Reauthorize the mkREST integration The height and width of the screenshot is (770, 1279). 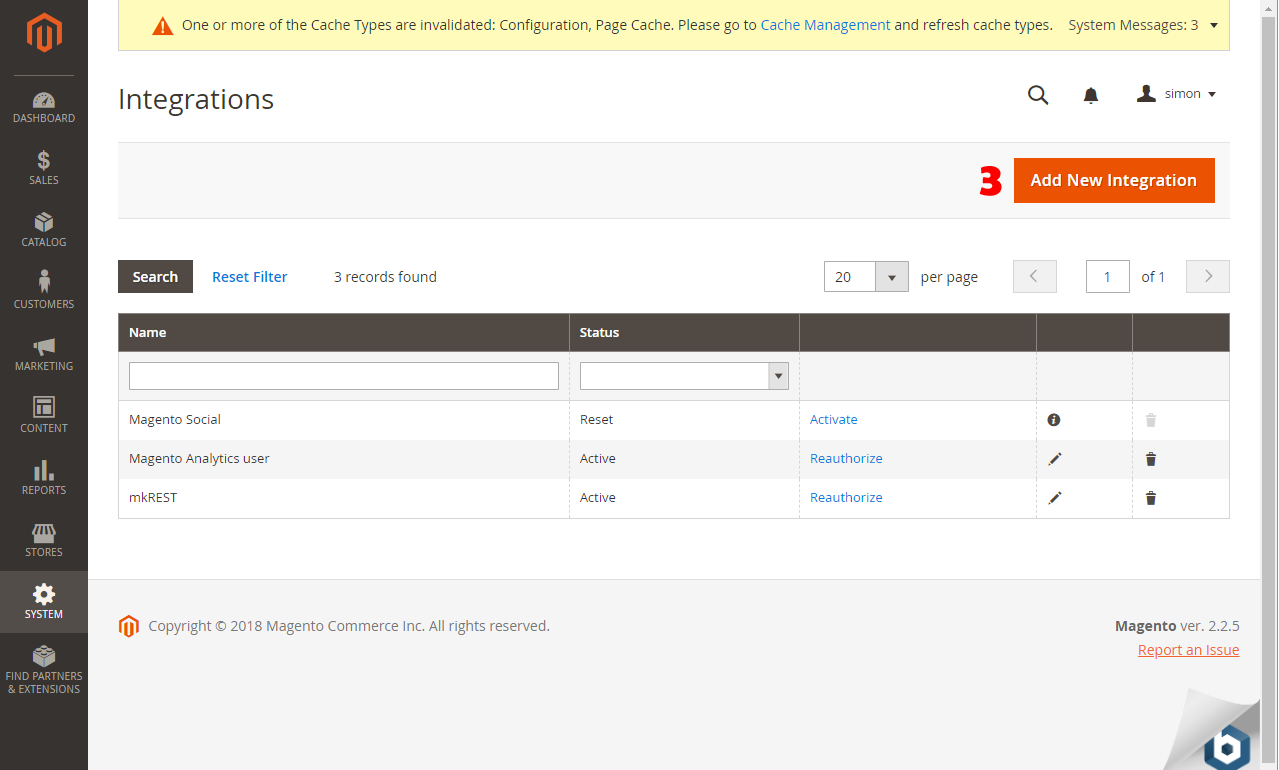pyautogui.click(x=846, y=498)
